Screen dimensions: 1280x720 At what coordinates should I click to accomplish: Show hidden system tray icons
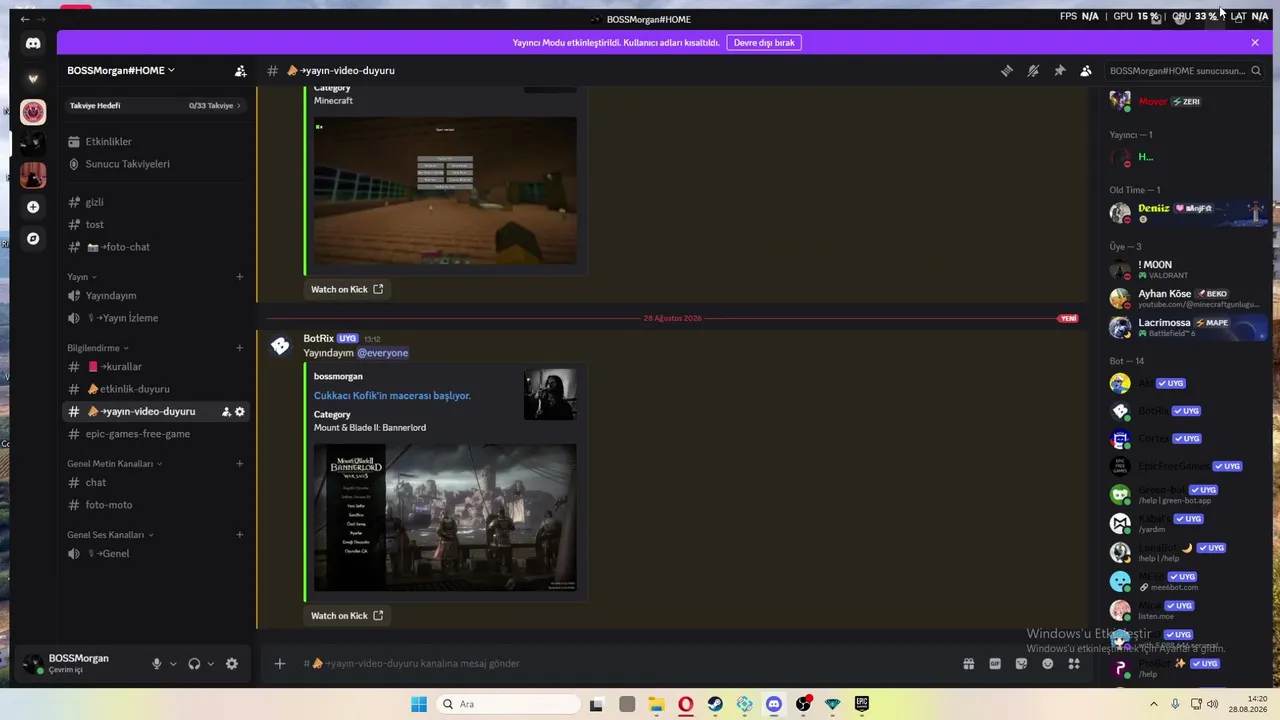[1154, 704]
